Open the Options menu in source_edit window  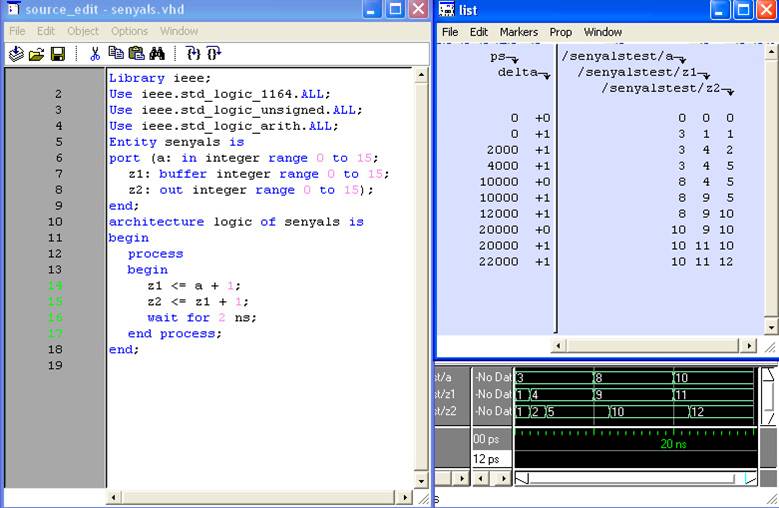pos(129,31)
